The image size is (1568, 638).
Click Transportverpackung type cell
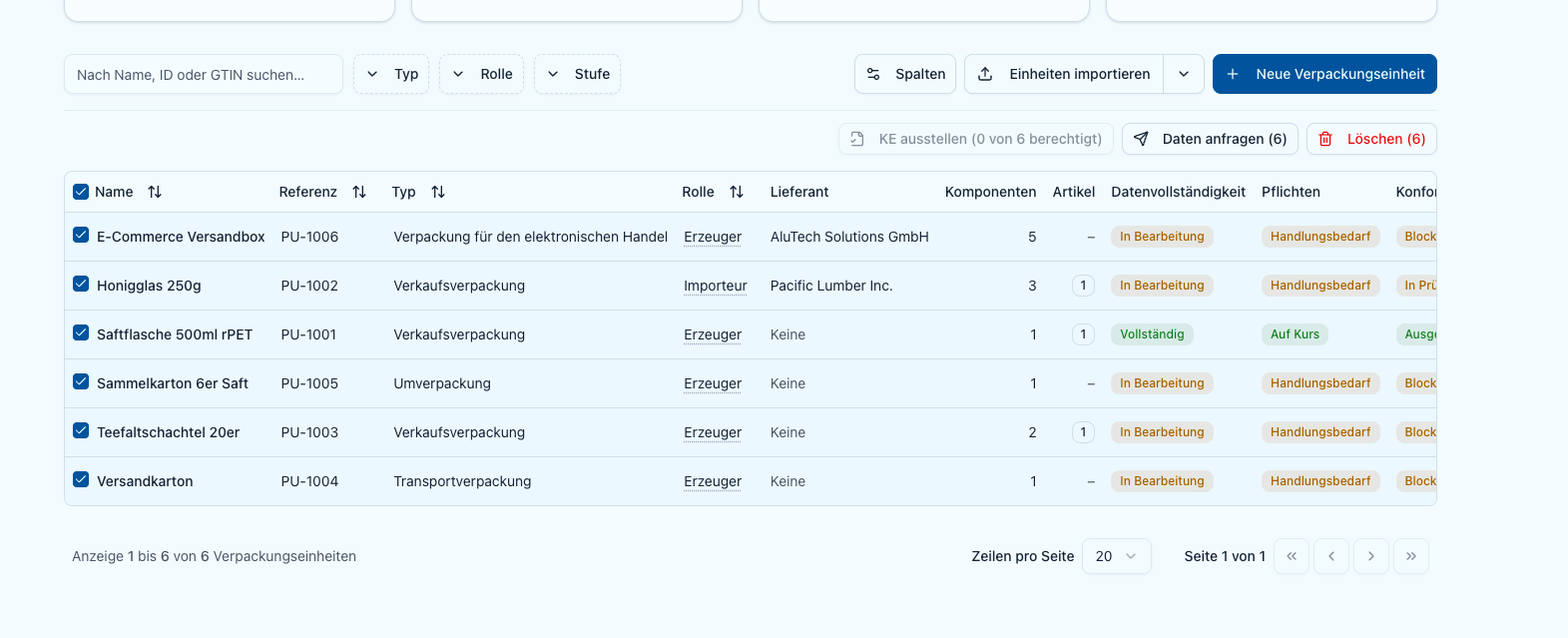[x=462, y=481]
